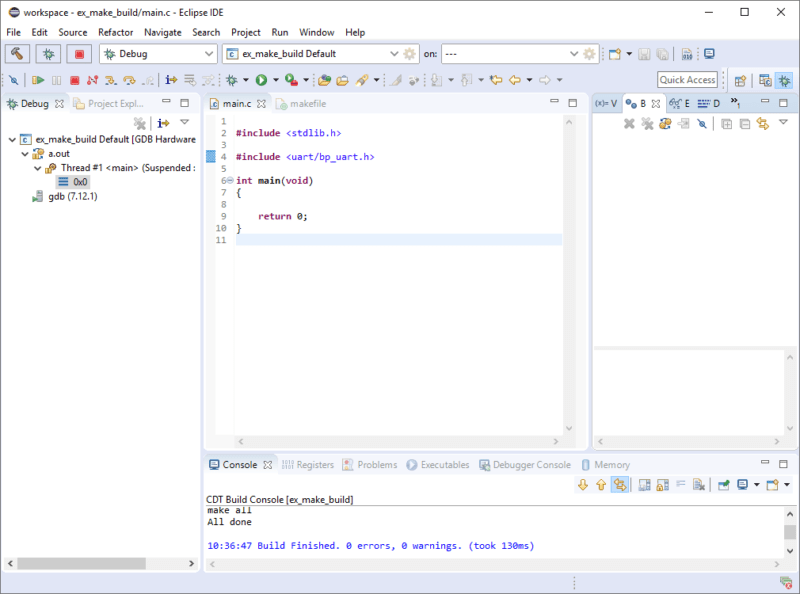Open the launch configuration dropdown showing ex_make_build Default
800x594 pixels.
click(x=394, y=54)
